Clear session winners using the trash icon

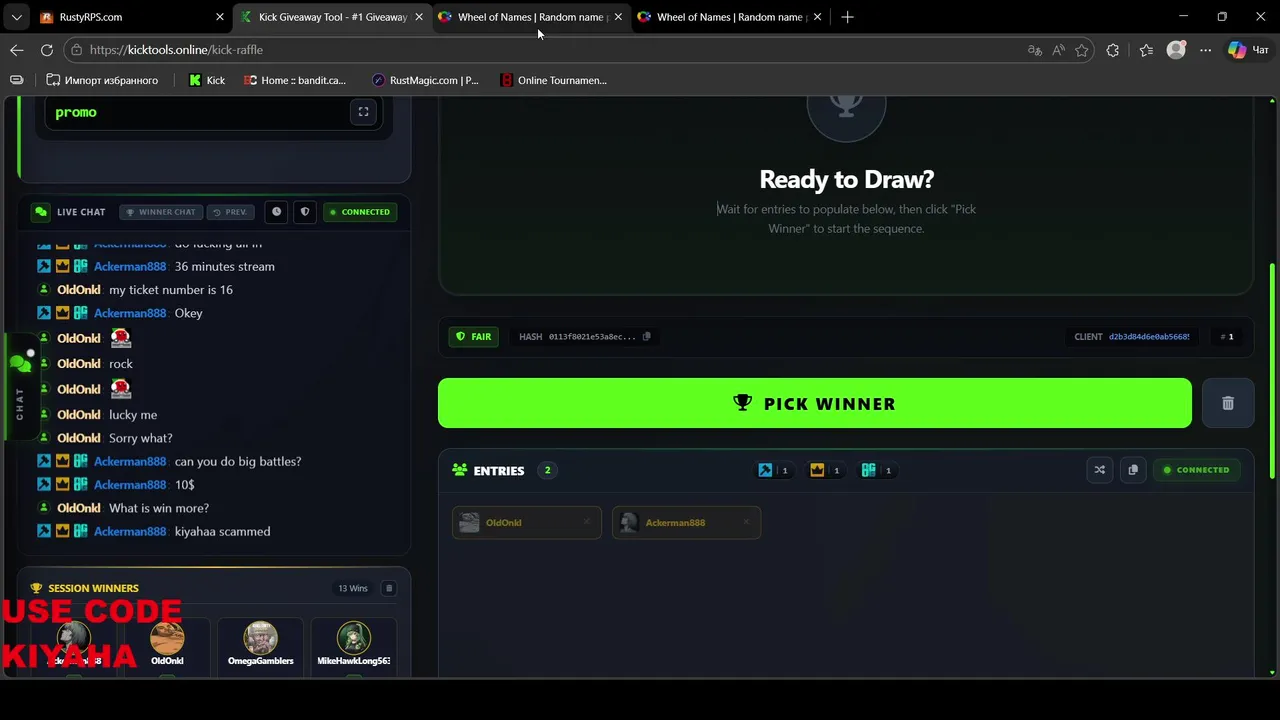(390, 588)
